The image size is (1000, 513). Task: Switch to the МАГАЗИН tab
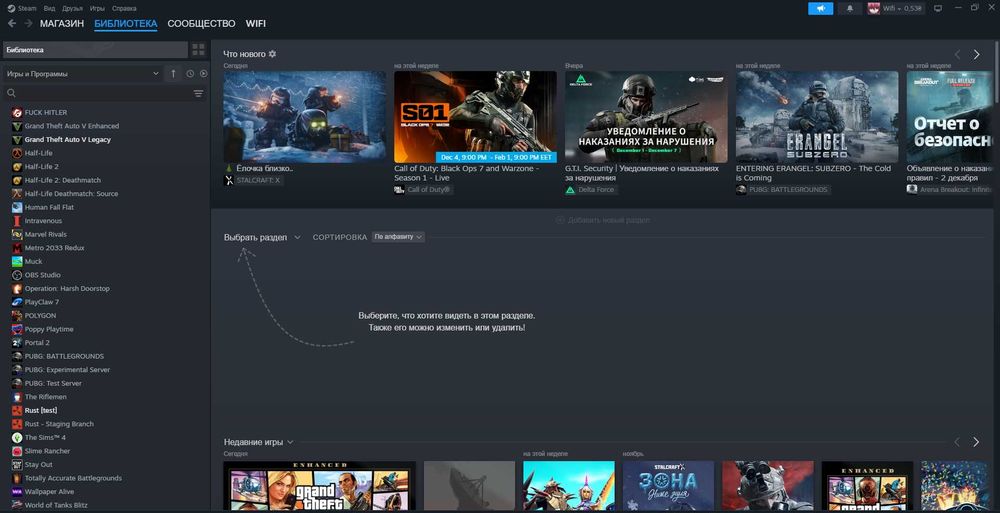click(62, 24)
